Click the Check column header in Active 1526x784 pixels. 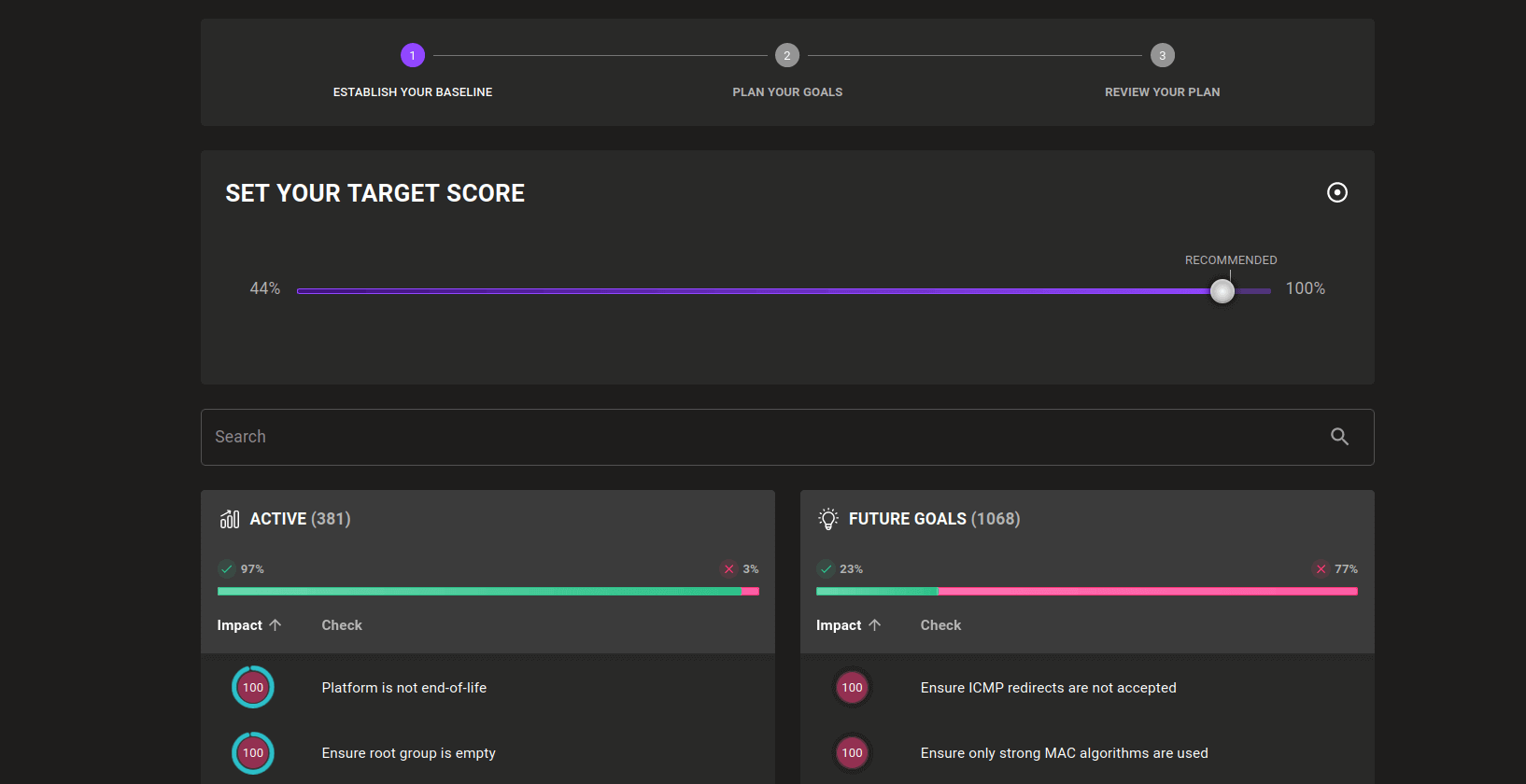click(x=342, y=625)
